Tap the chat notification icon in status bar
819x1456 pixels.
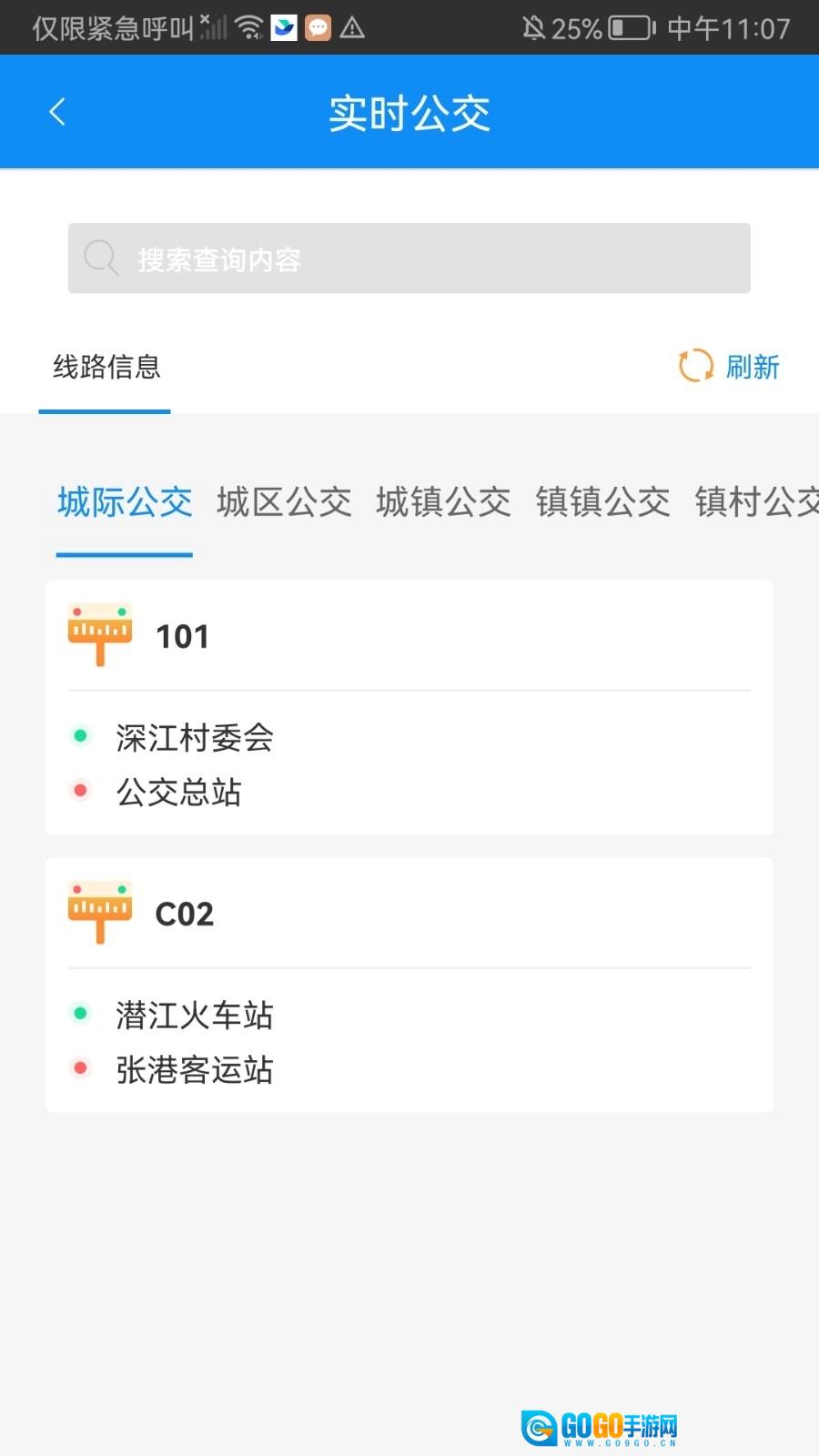tap(318, 28)
